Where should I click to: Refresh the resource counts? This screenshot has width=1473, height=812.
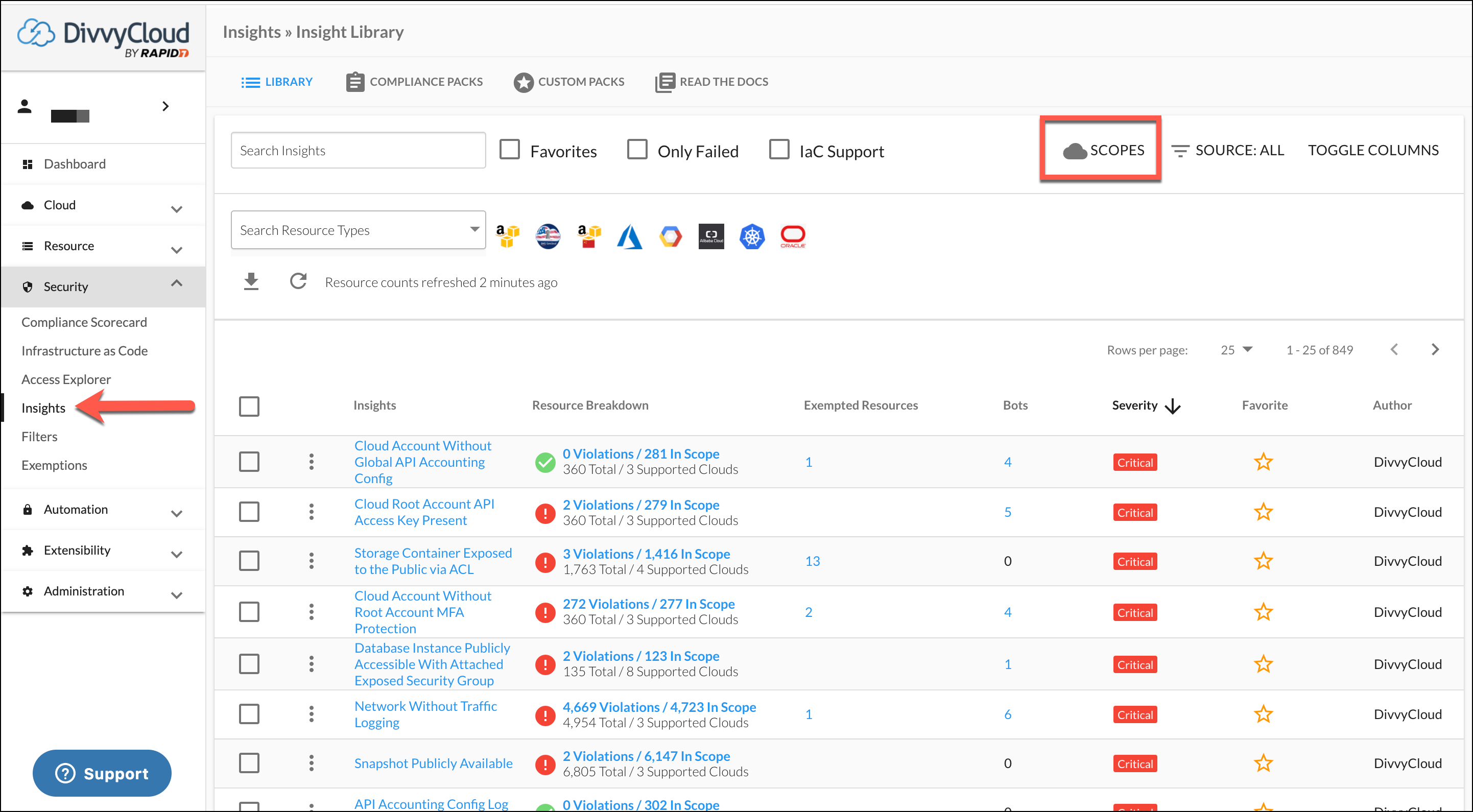pos(298,281)
